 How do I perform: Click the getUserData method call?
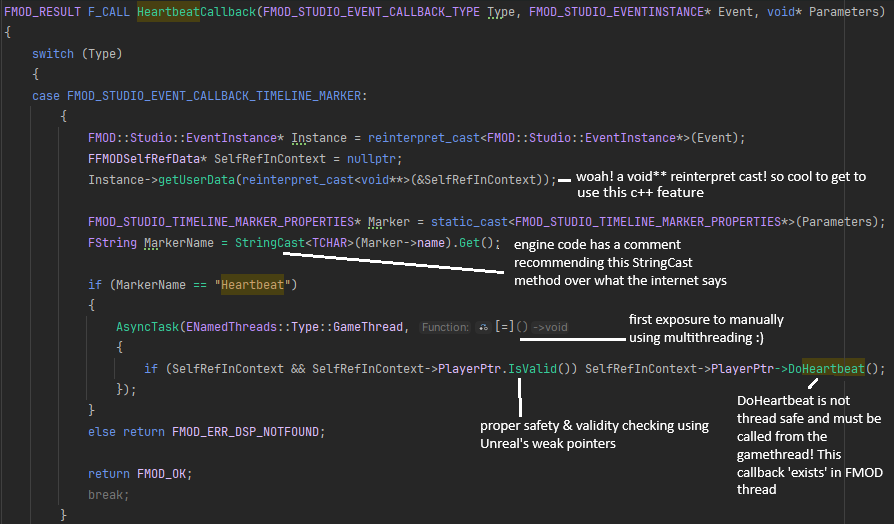pos(196,180)
